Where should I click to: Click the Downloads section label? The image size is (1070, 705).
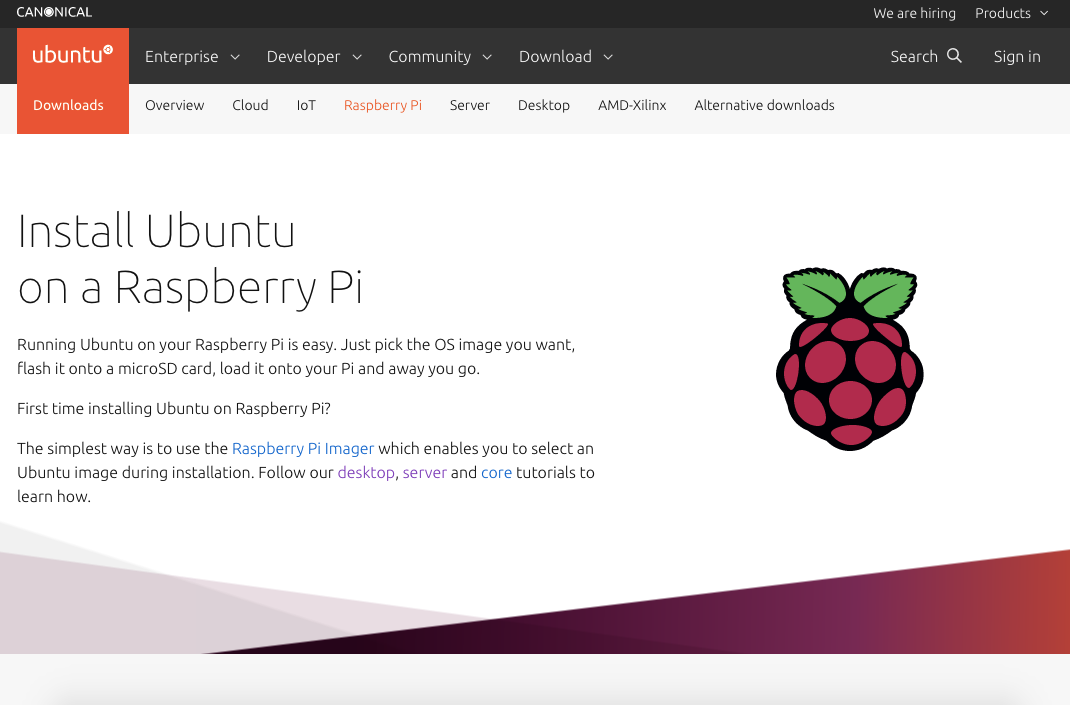[x=68, y=105]
